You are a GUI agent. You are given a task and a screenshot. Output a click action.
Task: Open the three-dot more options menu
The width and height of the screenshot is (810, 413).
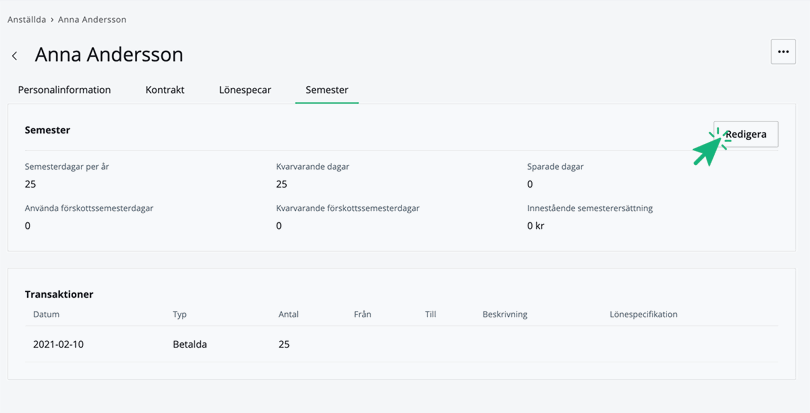[x=783, y=52]
